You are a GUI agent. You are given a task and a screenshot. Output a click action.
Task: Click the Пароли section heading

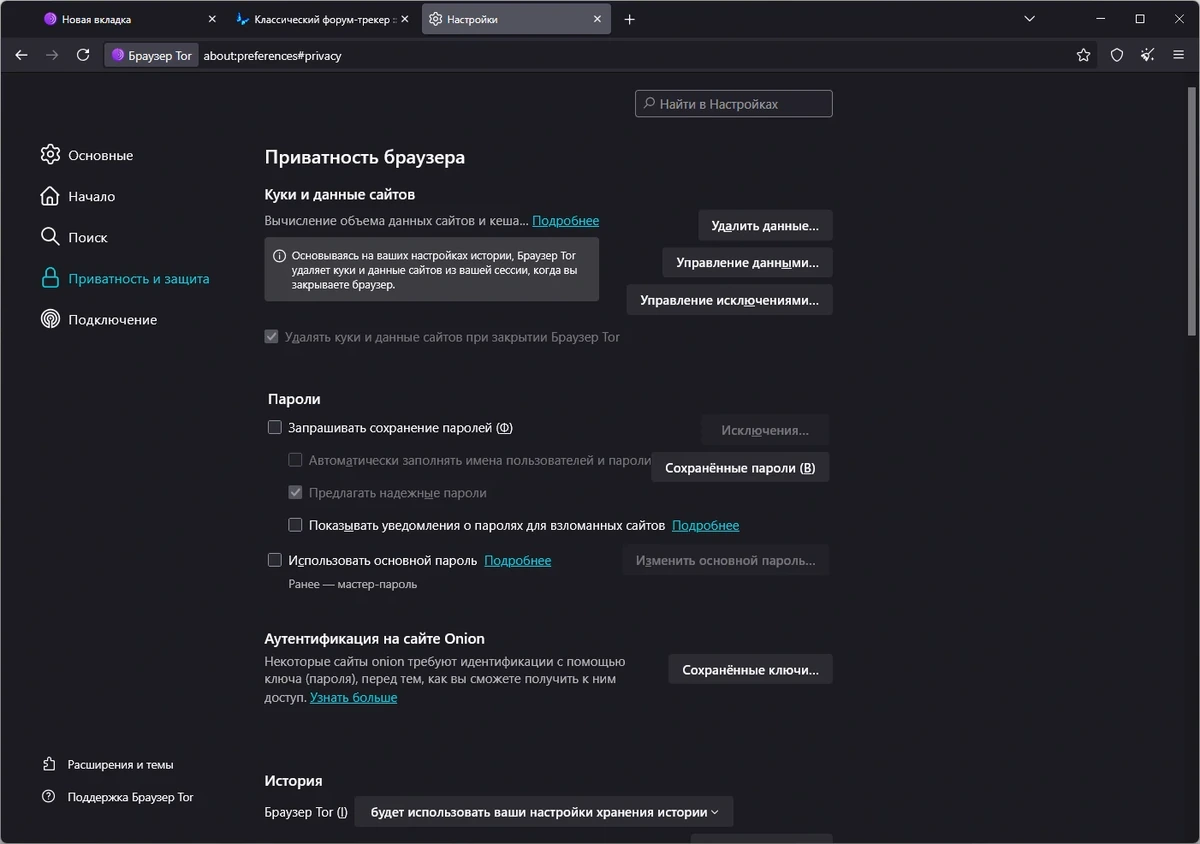click(294, 399)
